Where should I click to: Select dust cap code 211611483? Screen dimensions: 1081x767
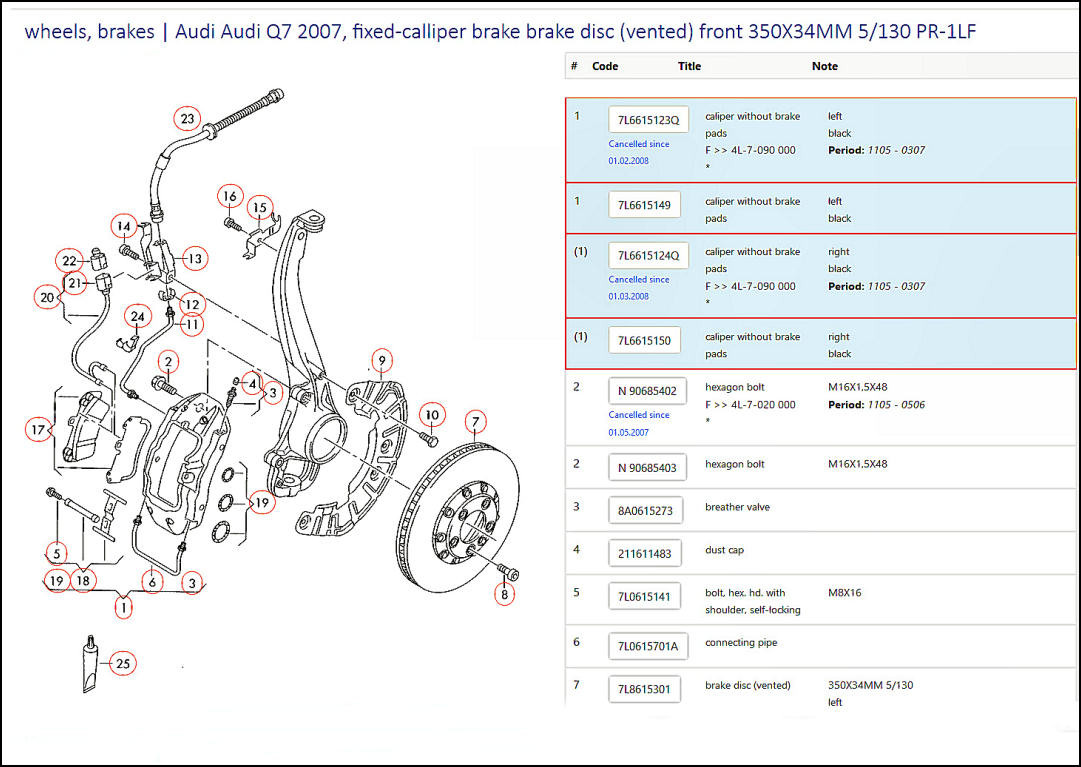(x=644, y=552)
